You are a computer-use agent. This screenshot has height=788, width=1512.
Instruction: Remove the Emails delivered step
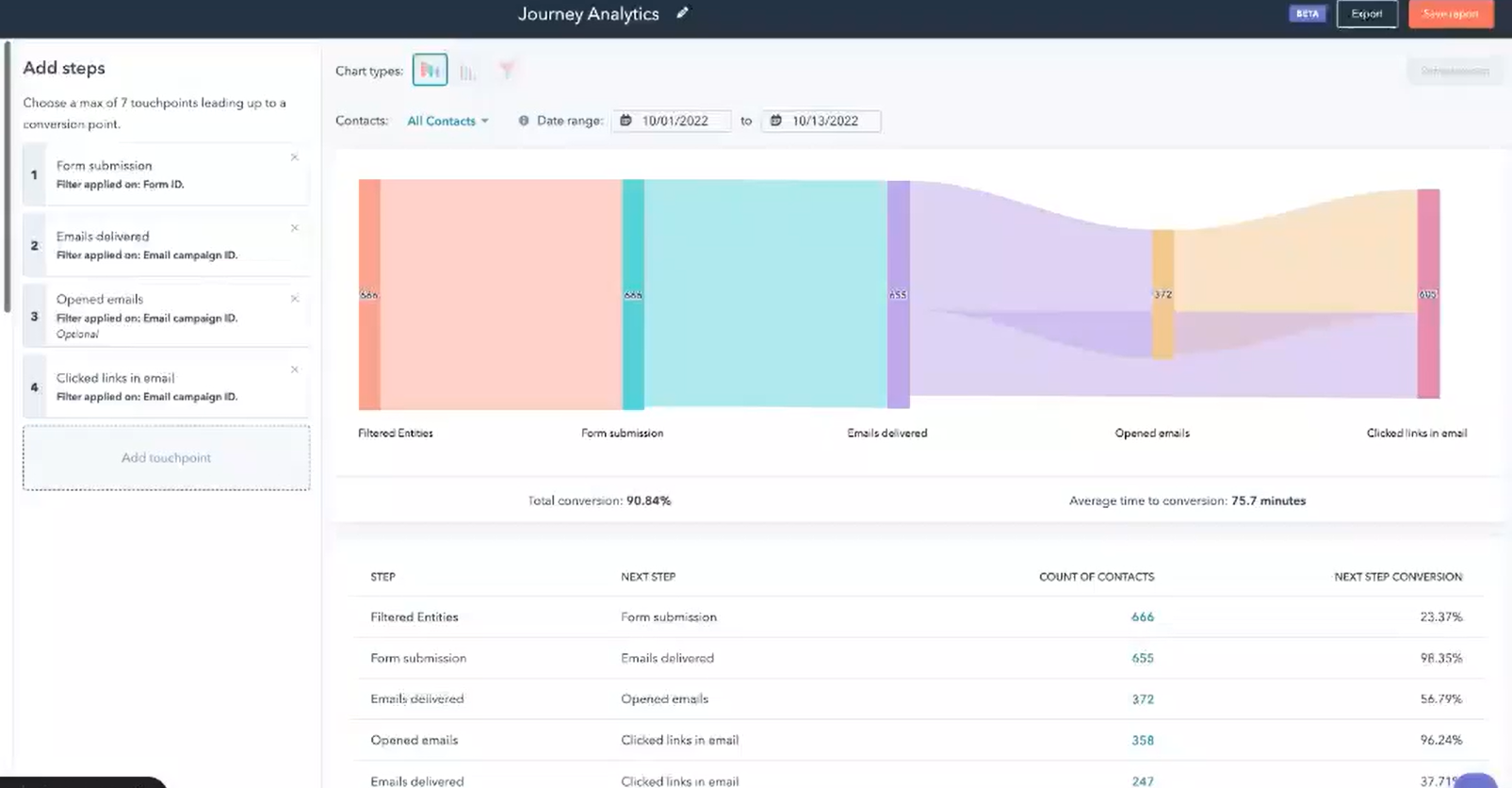click(x=295, y=228)
